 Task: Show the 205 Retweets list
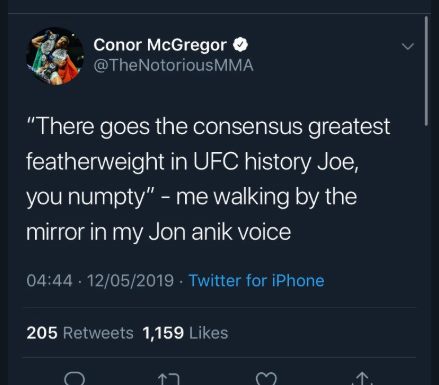(x=80, y=333)
